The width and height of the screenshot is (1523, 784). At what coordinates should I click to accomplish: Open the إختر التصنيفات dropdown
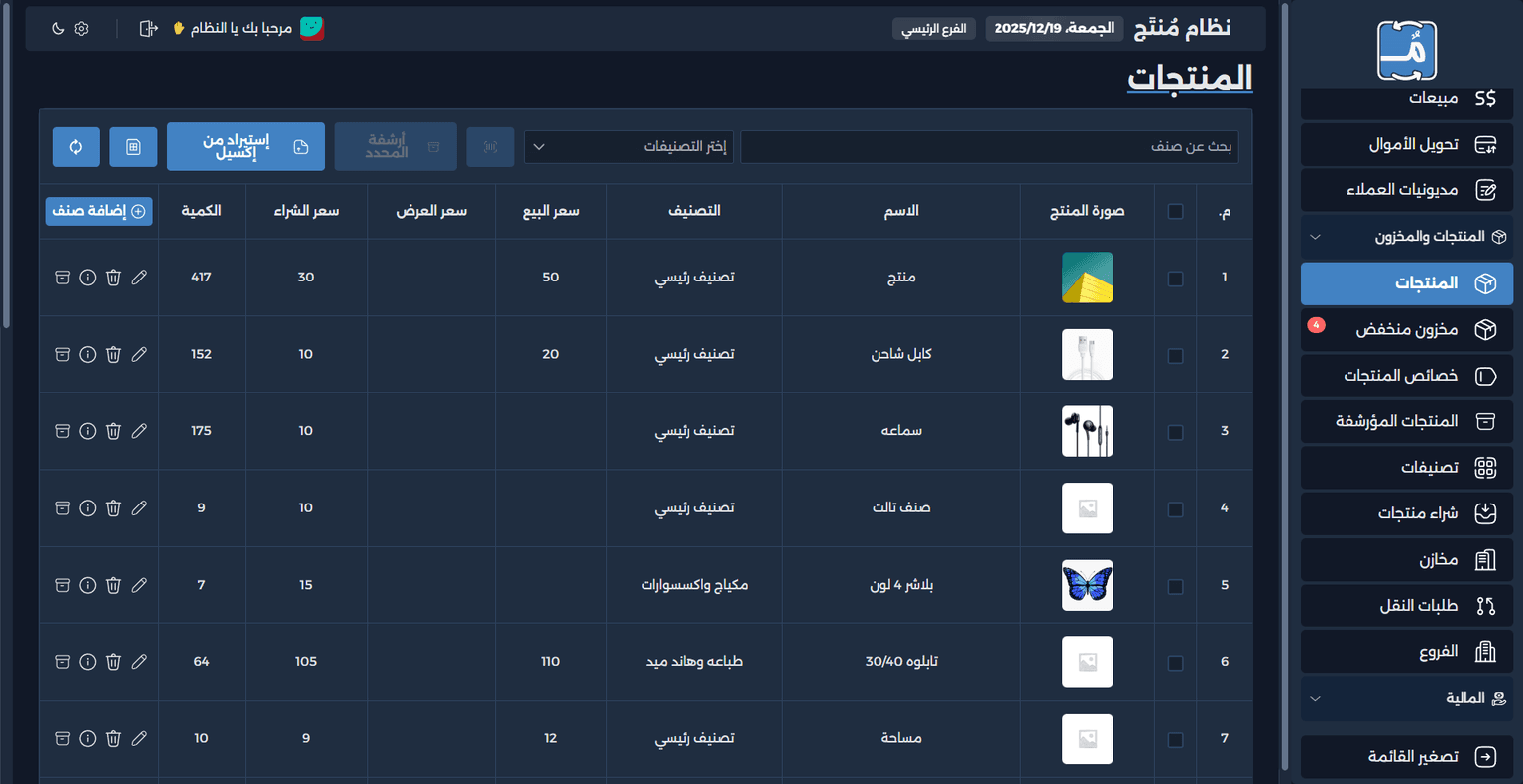(629, 147)
